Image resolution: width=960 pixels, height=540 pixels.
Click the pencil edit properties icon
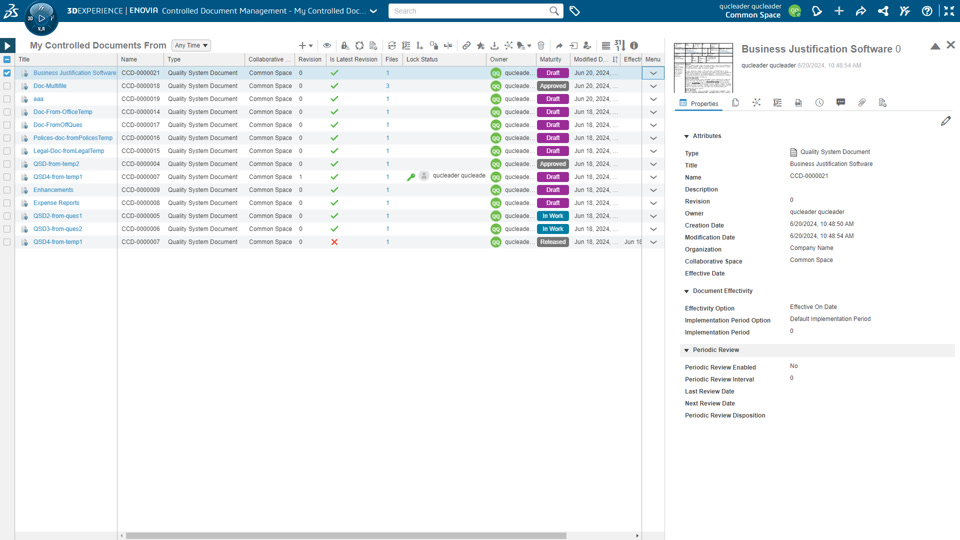946,121
